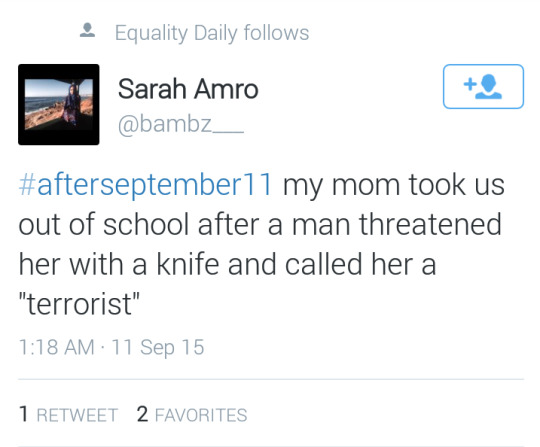This screenshot has width=540, height=447.
Task: Click the small person icon beside Equality Daily
Action: pos(87,30)
